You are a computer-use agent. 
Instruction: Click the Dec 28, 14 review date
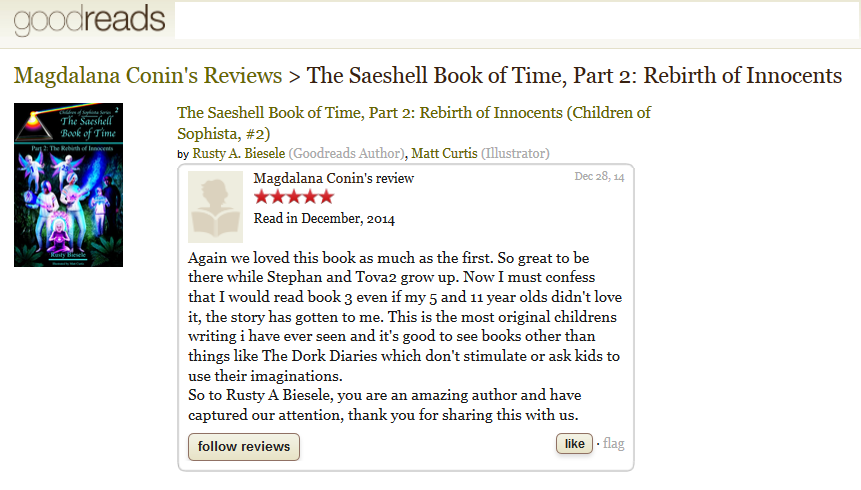tap(599, 177)
